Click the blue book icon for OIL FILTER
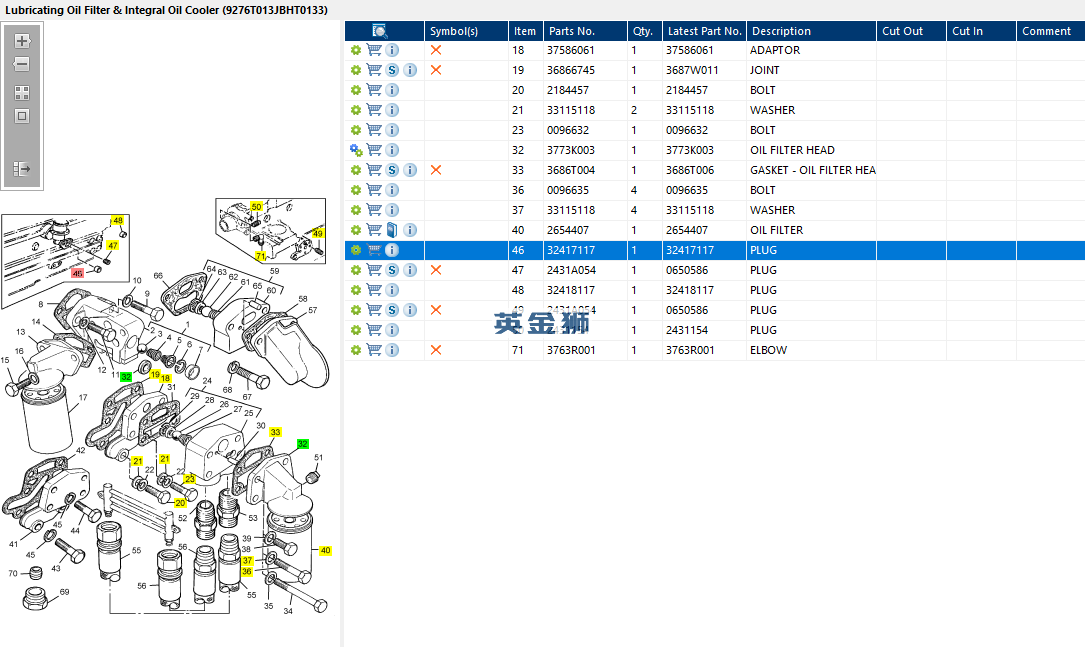Viewport: 1085px width, 647px height. pos(392,230)
